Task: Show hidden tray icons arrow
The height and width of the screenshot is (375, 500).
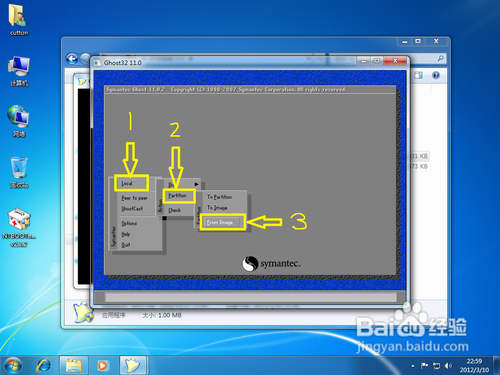Action: point(413,366)
